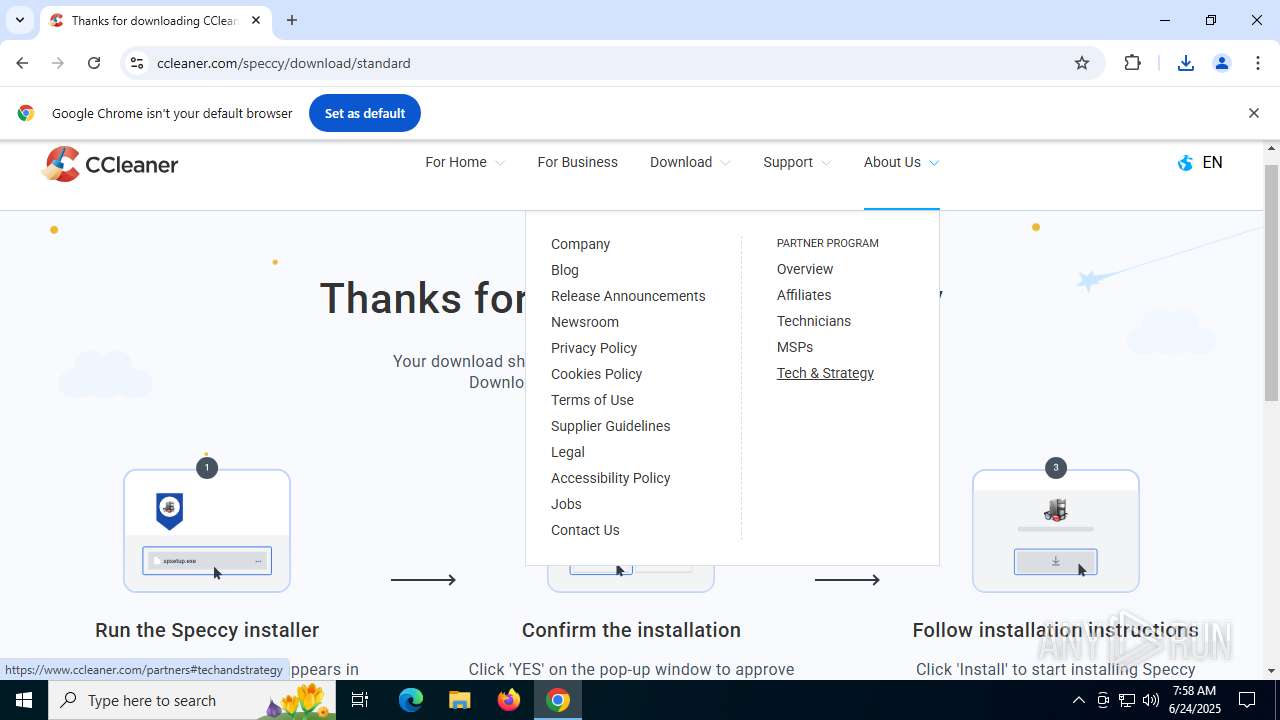The height and width of the screenshot is (720, 1280).
Task: Click the Follow installation instructions illustration
Action: pyautogui.click(x=1056, y=530)
